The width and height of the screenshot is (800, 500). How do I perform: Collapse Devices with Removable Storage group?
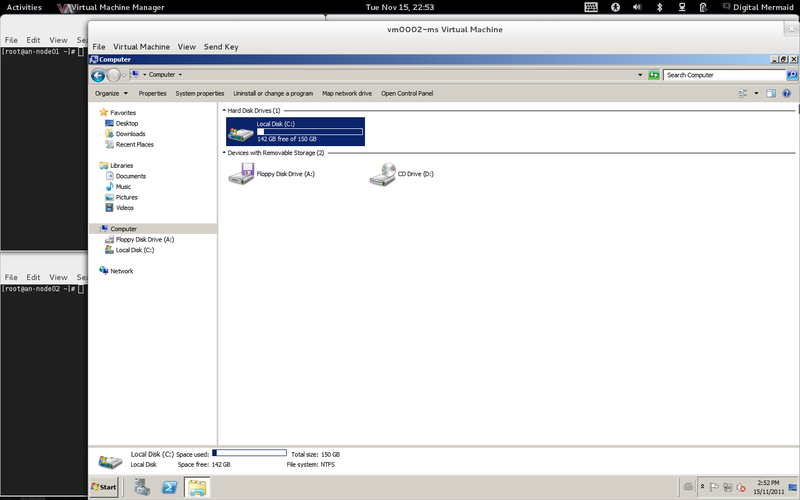[224, 153]
